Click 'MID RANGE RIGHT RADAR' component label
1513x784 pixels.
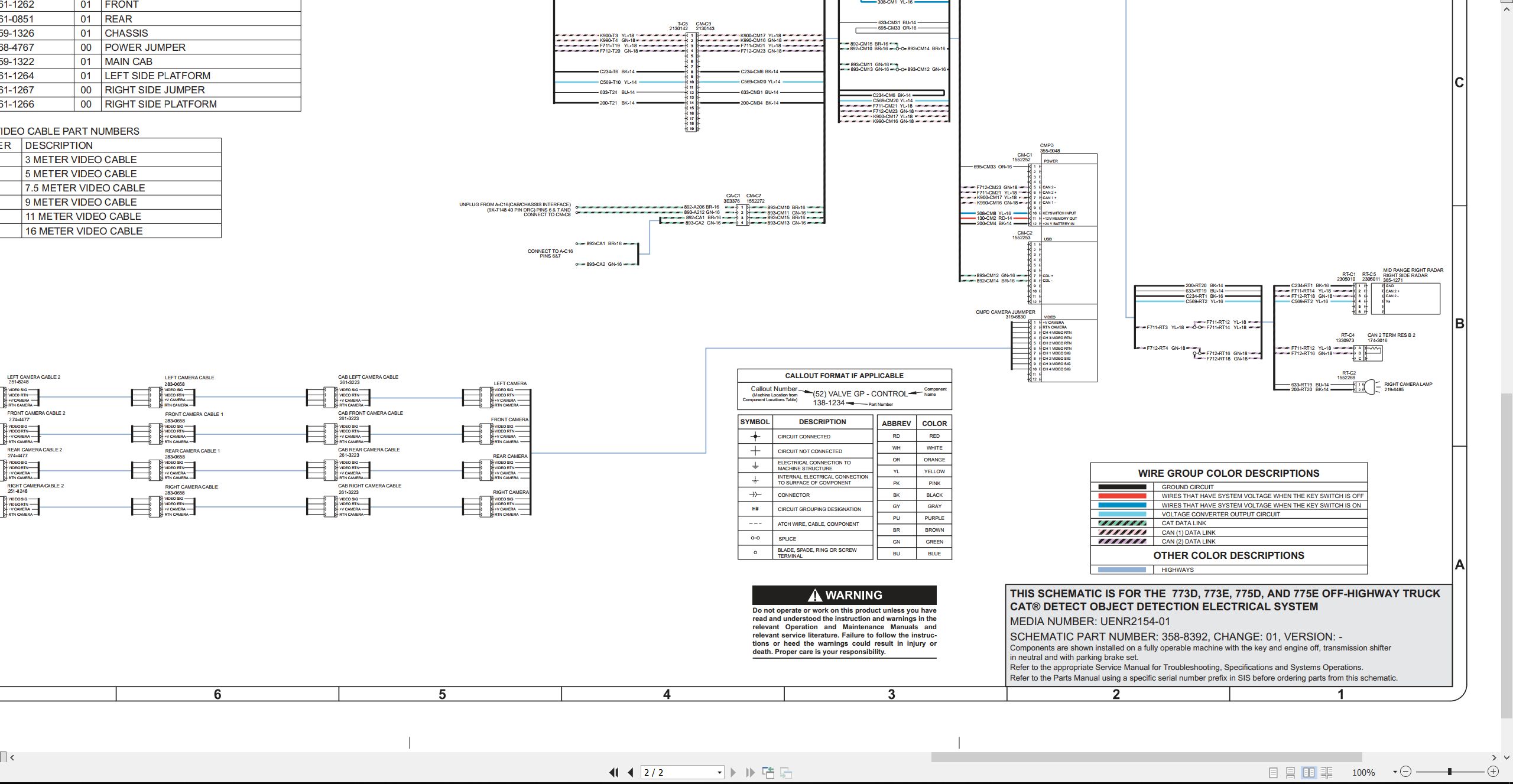click(x=1413, y=270)
